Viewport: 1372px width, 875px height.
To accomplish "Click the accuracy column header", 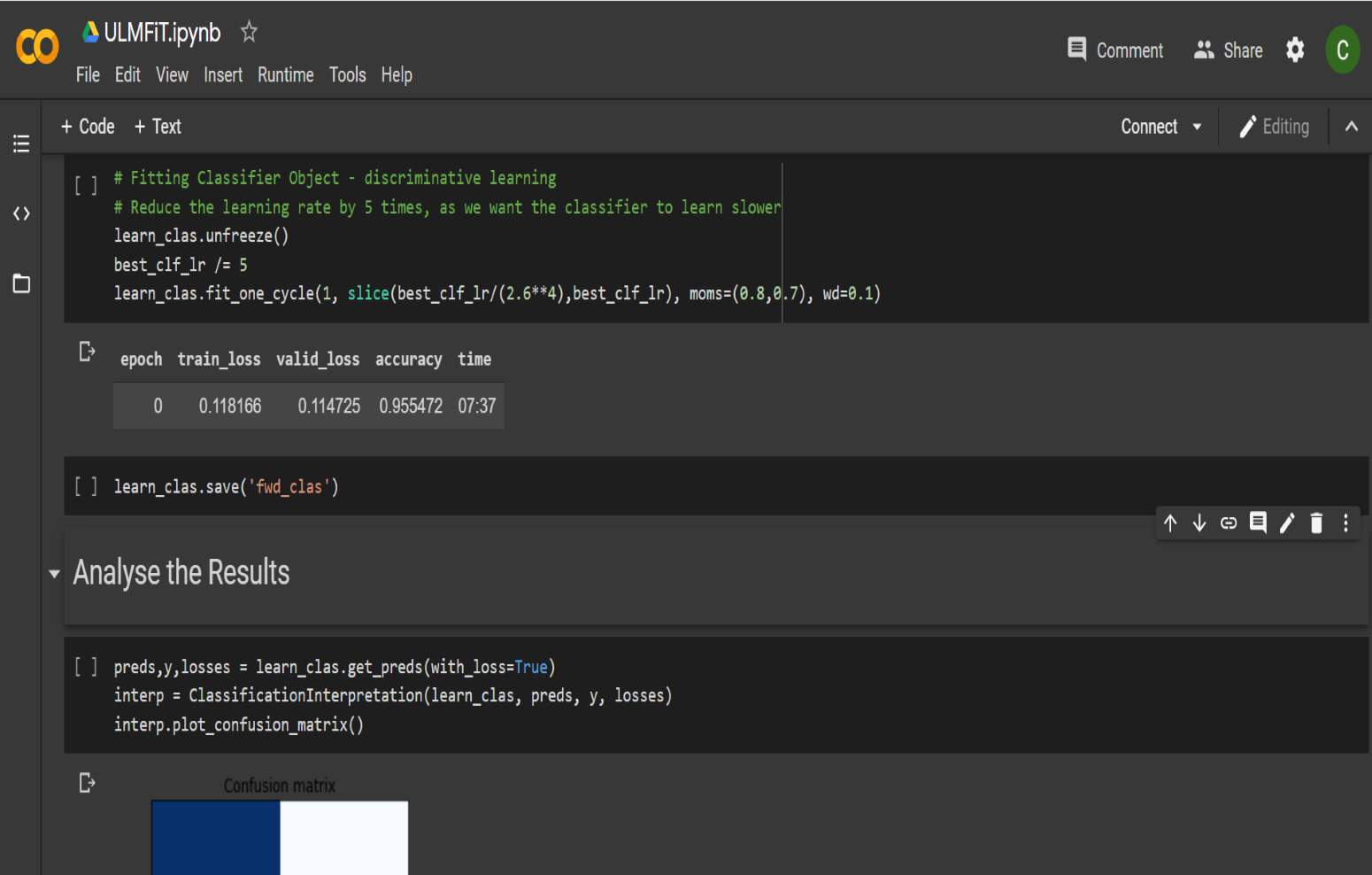I will 408,359.
